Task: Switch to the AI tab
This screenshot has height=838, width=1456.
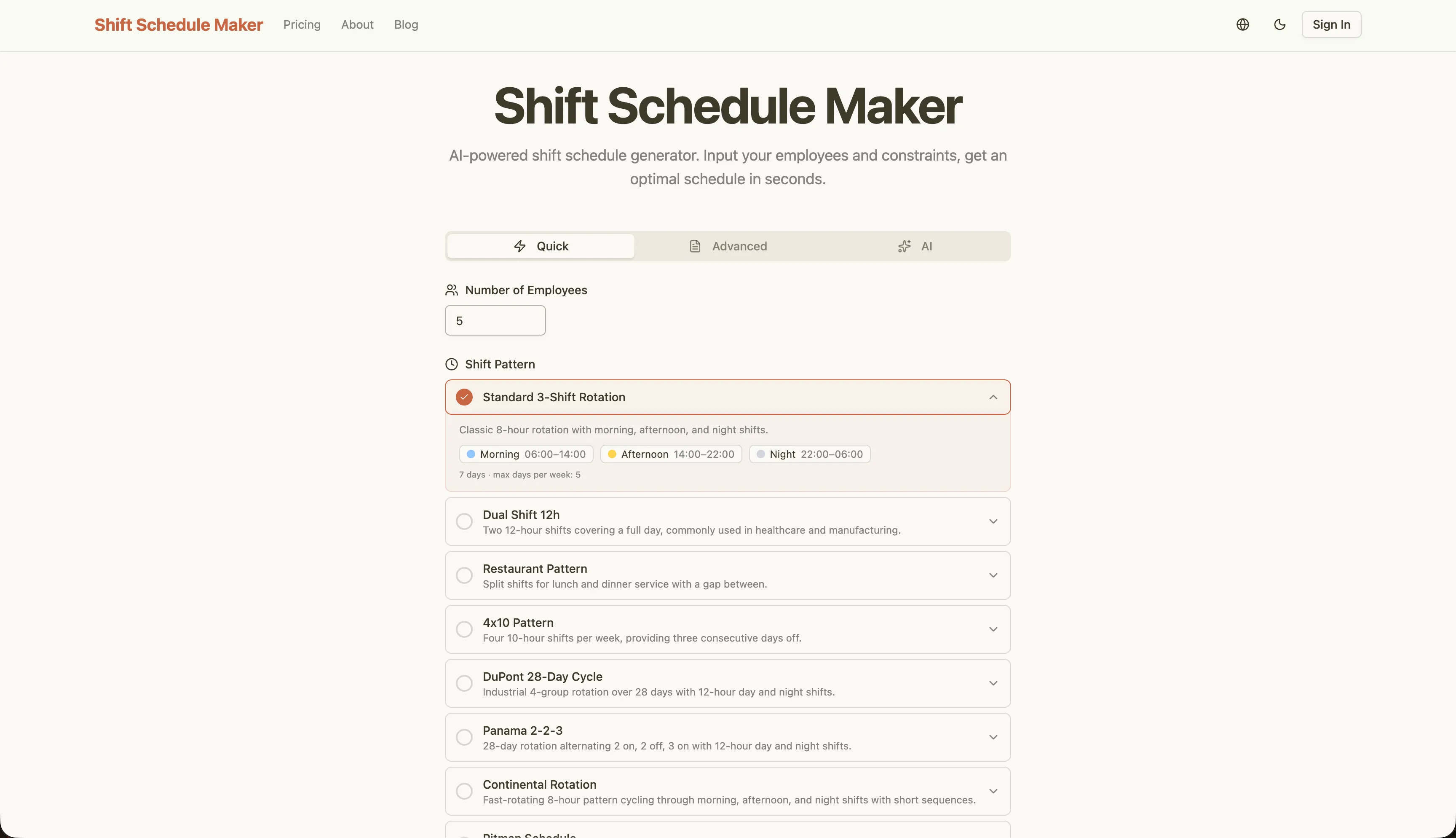Action: click(926, 246)
